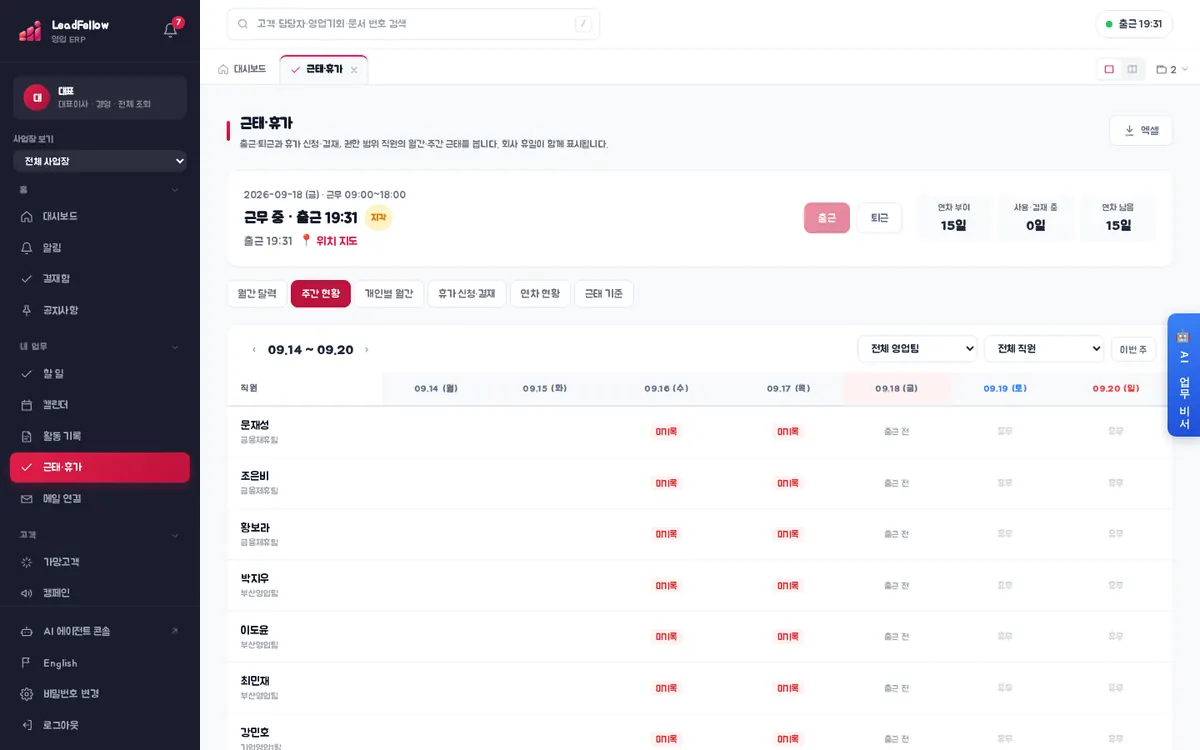Open the 전체 직원 employee filter
Viewport: 1200px width, 750px height.
point(1044,348)
